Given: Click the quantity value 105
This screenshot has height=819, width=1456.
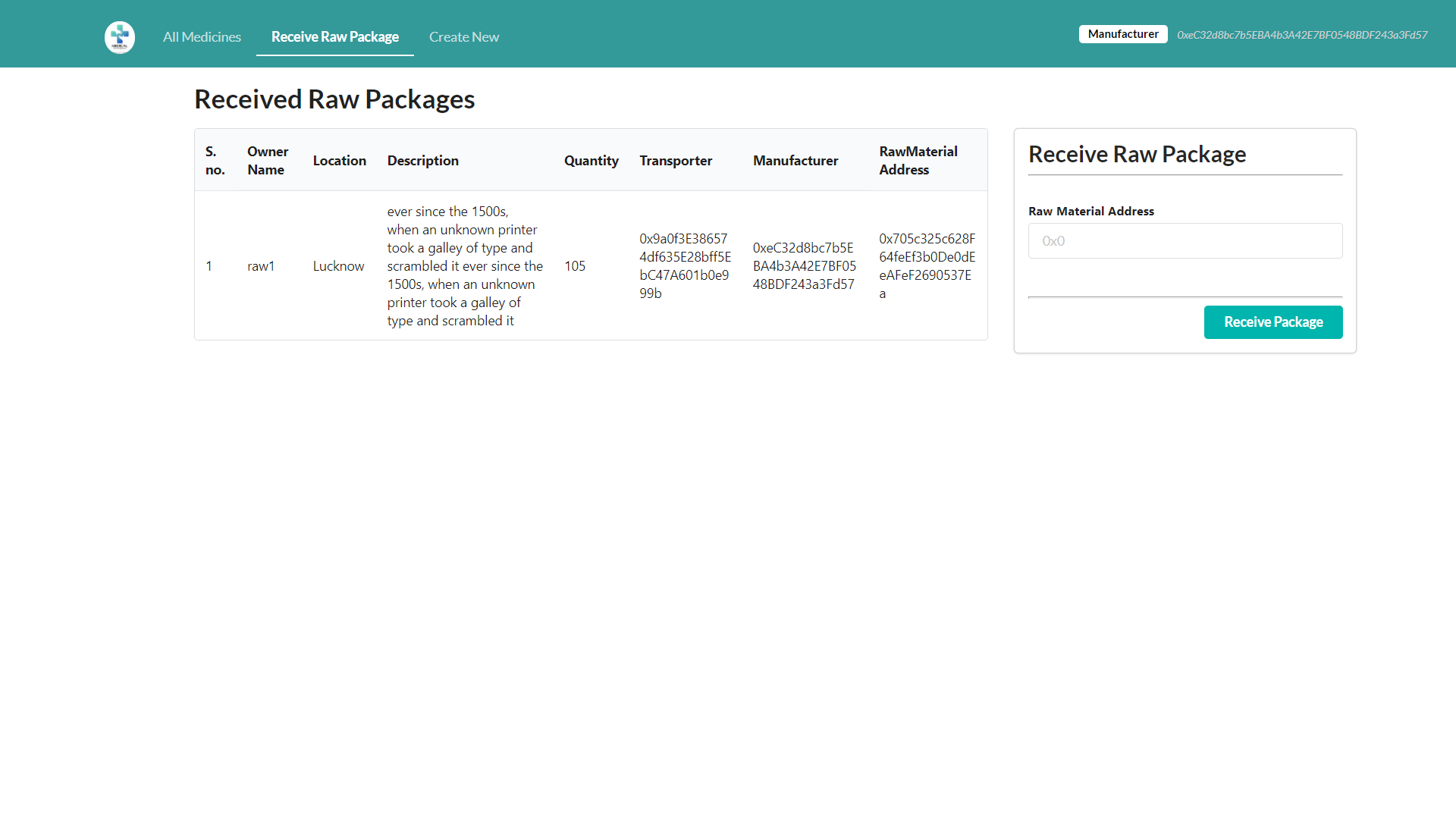Looking at the screenshot, I should point(575,265).
